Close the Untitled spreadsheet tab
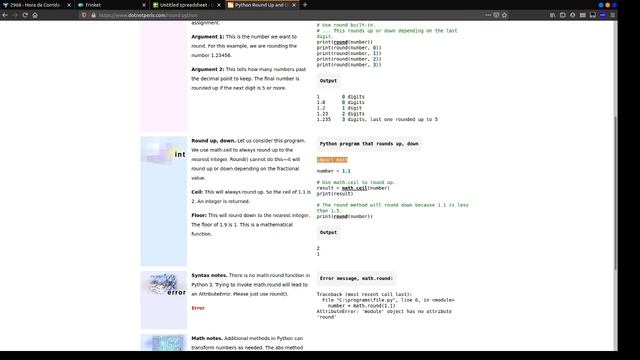The height and width of the screenshot is (360, 640). pos(219,5)
